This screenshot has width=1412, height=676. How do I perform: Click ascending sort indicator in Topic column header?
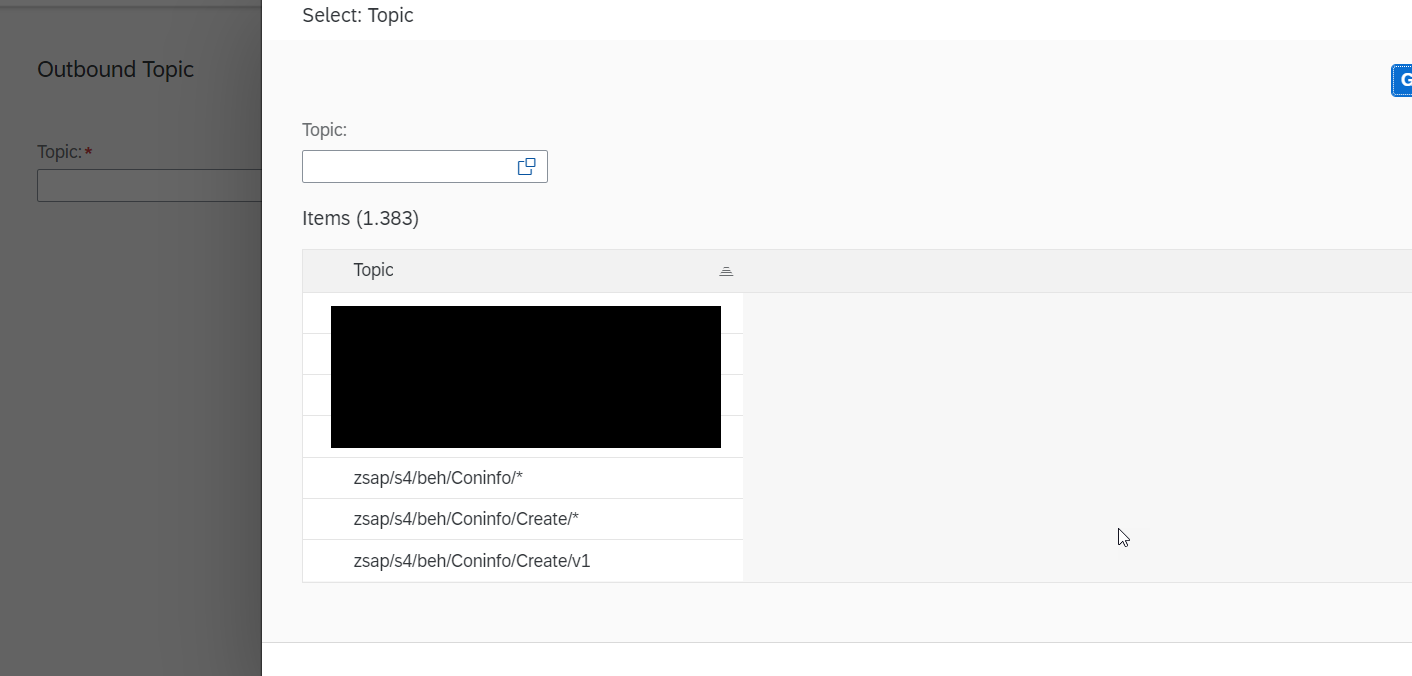[x=726, y=271]
